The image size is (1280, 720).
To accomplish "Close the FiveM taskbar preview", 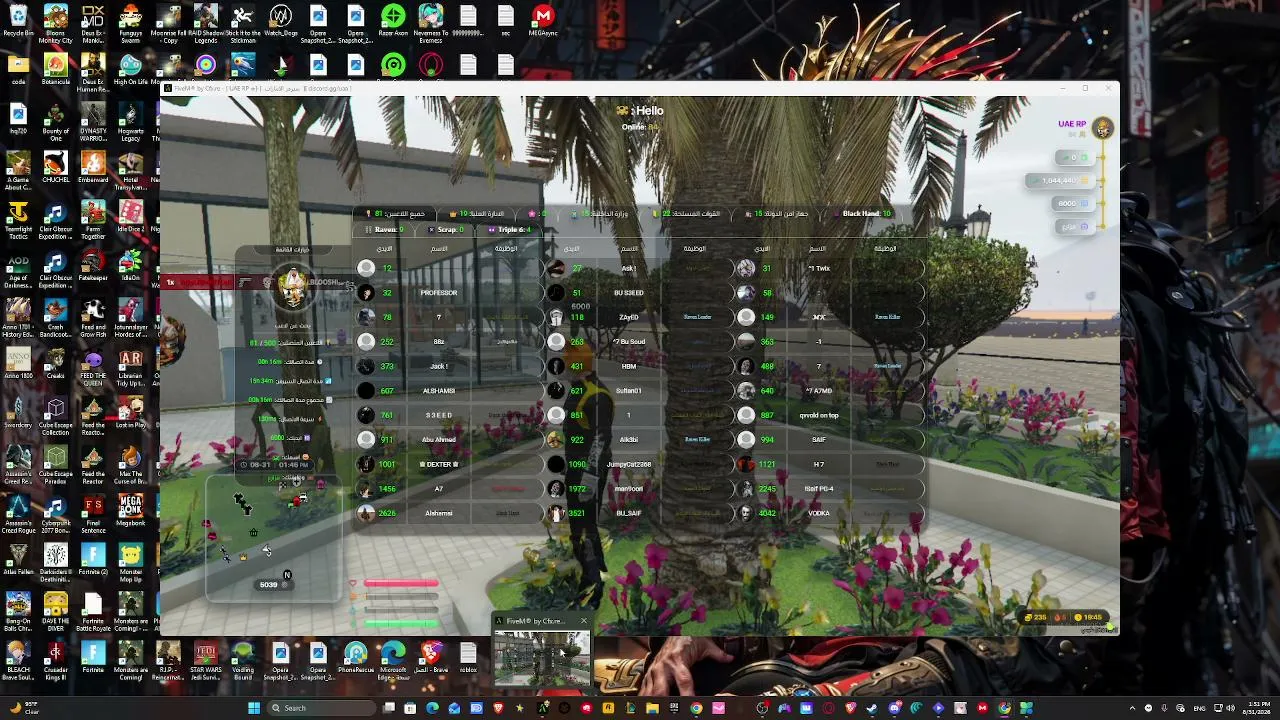I will point(584,621).
